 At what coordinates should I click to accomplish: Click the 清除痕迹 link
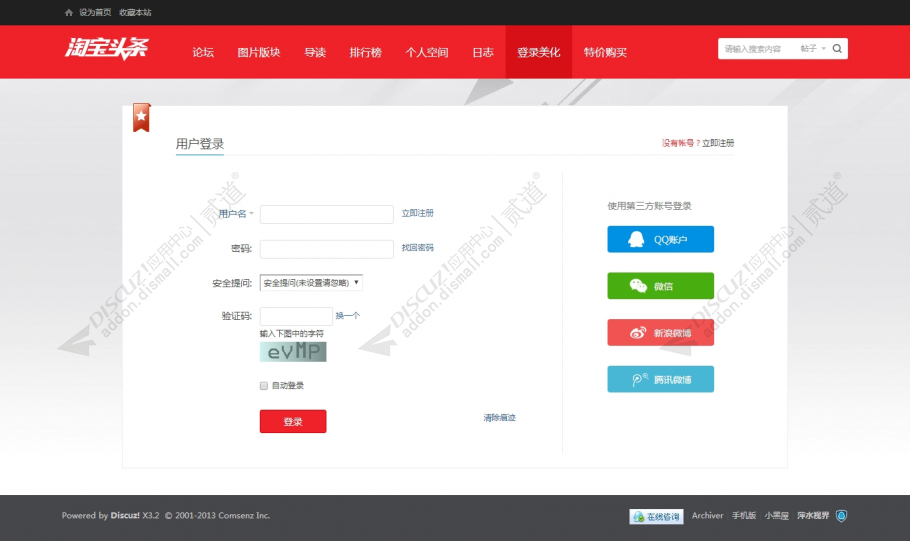point(500,418)
